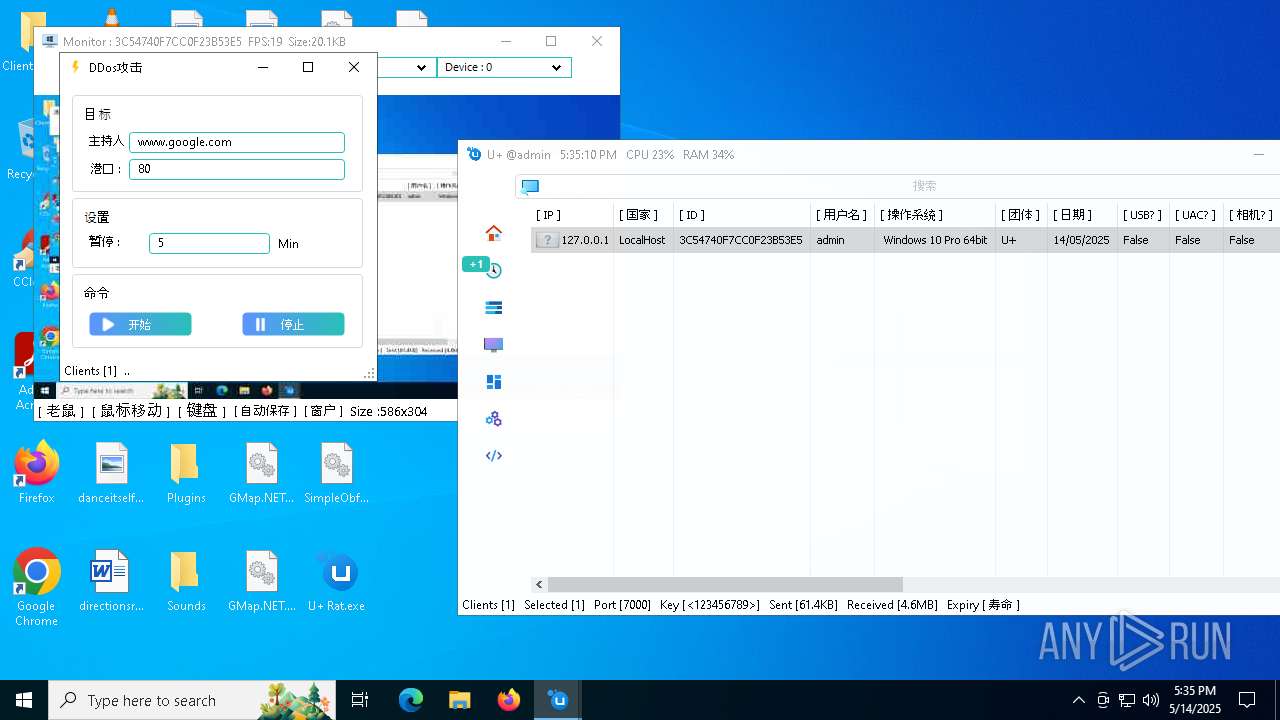
Task: Toggle the 键盘 keyboard option in Monitor window
Action: click(203, 411)
